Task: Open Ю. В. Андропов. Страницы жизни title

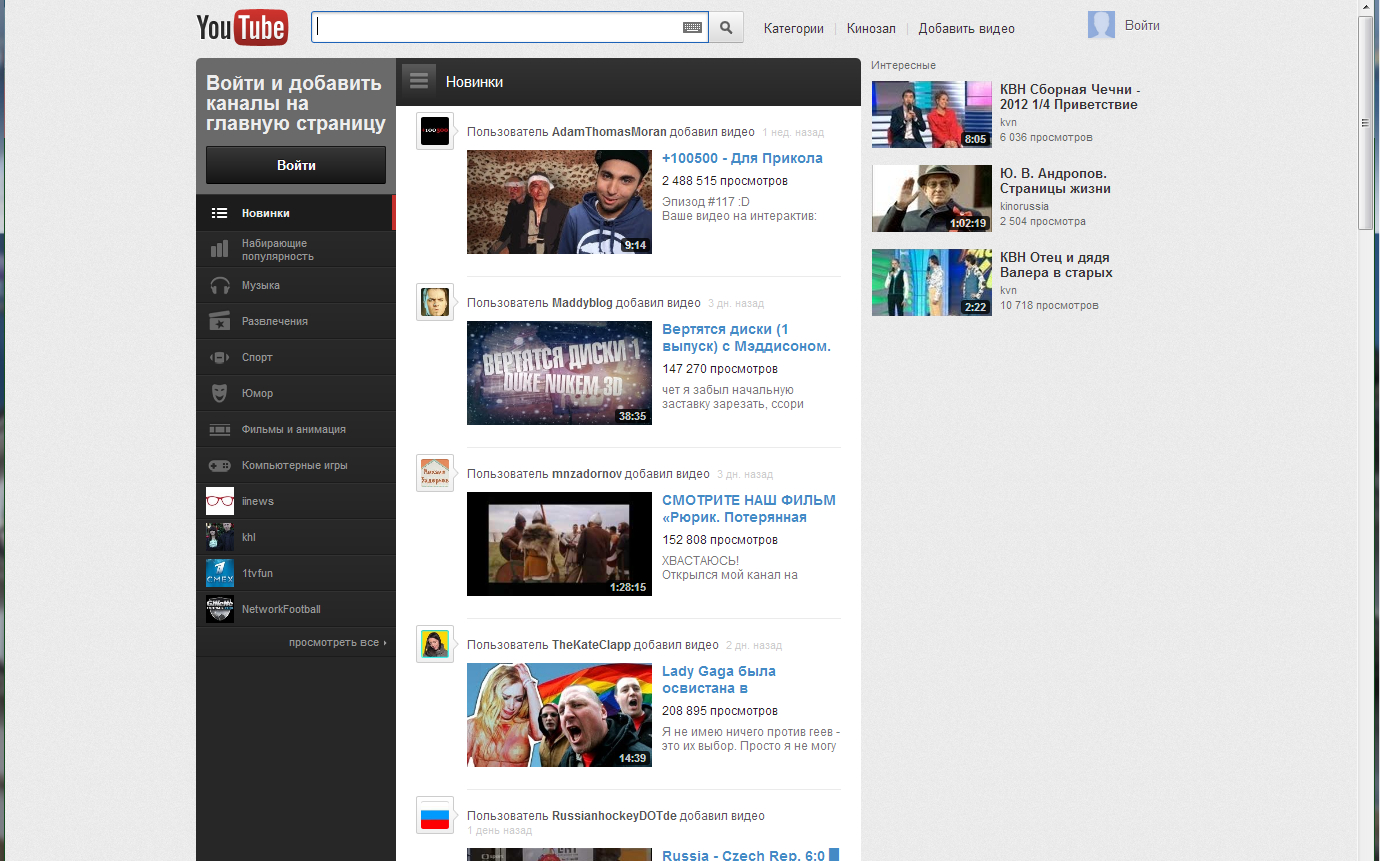Action: coord(1055,181)
